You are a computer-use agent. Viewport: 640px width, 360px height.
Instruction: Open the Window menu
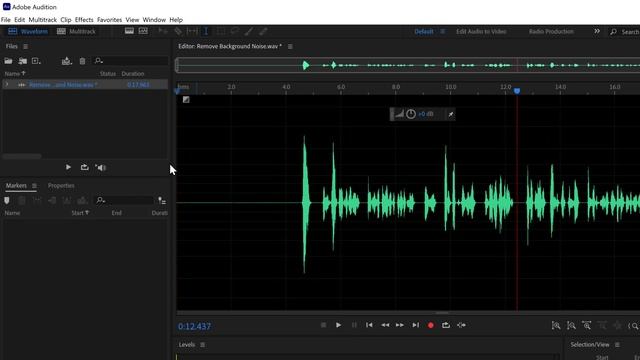pos(154,20)
